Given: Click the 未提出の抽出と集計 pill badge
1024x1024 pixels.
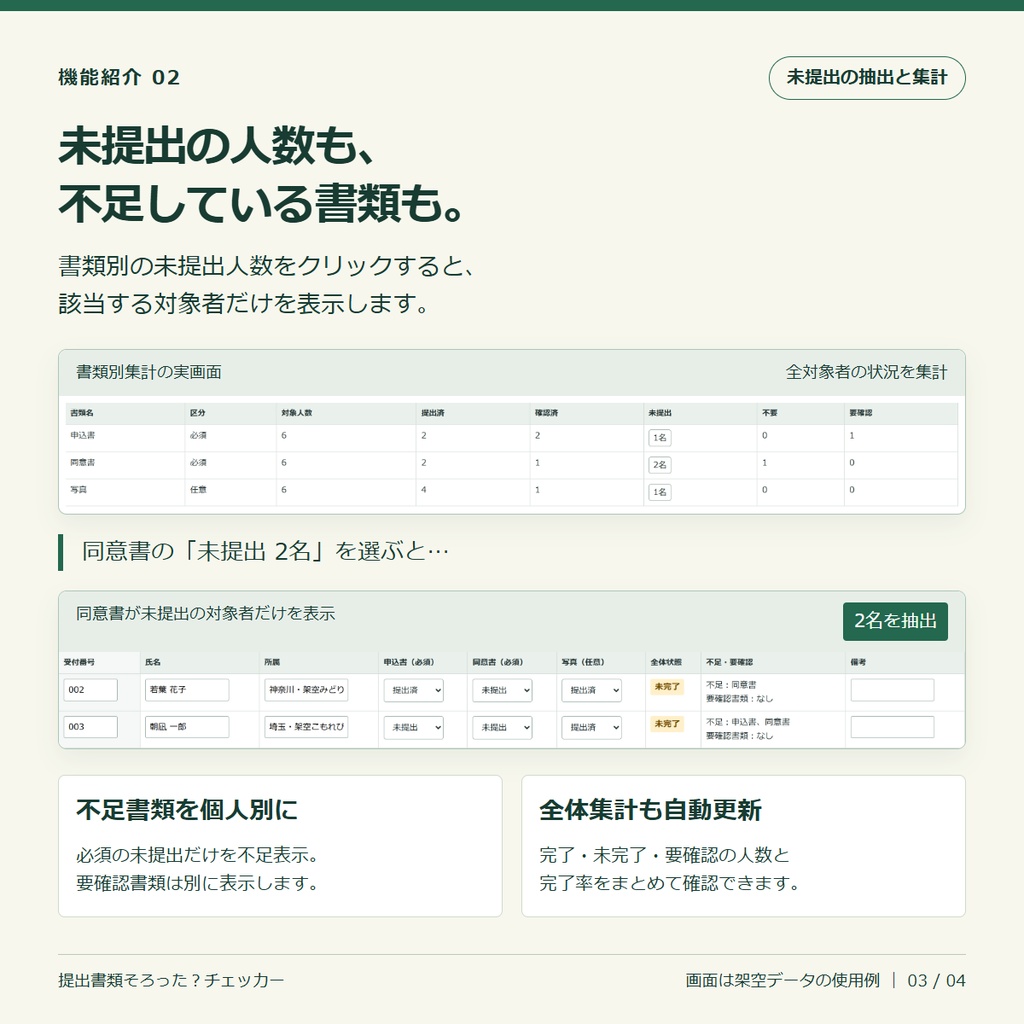Looking at the screenshot, I should (867, 78).
